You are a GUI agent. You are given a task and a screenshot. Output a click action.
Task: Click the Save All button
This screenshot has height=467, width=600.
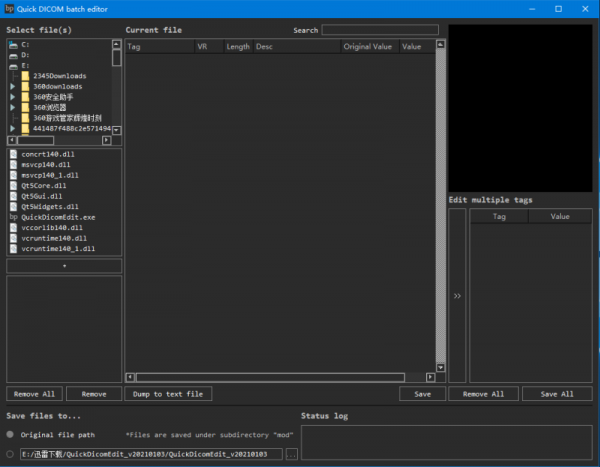pyautogui.click(x=557, y=394)
